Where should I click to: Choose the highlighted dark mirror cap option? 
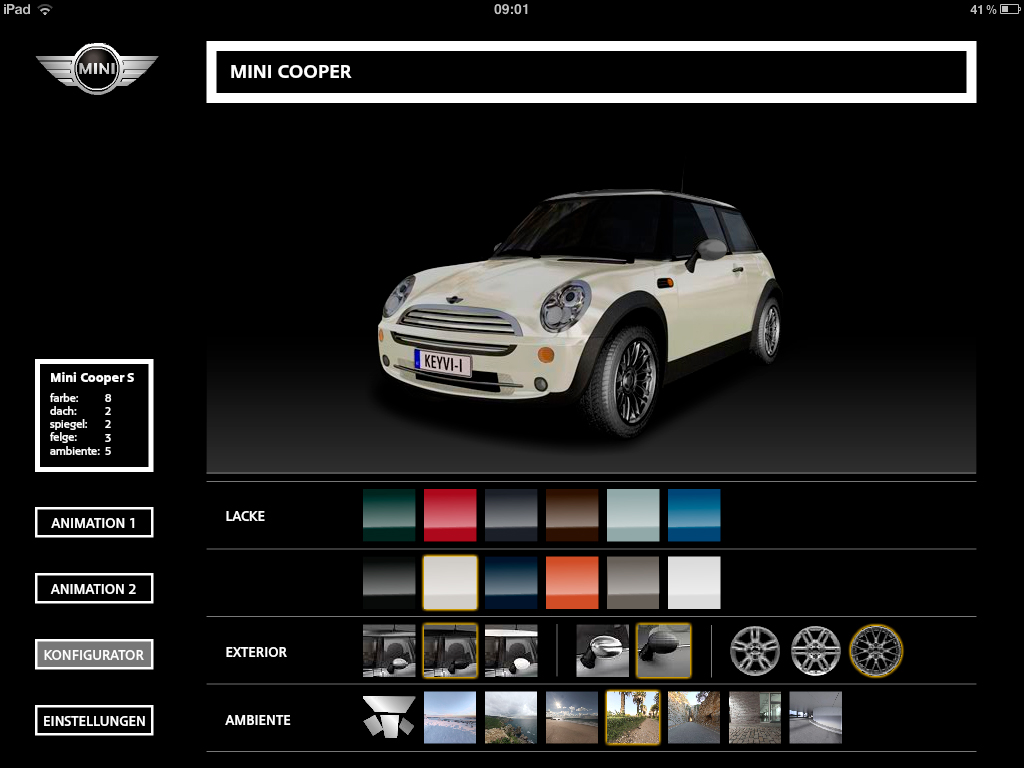click(664, 651)
